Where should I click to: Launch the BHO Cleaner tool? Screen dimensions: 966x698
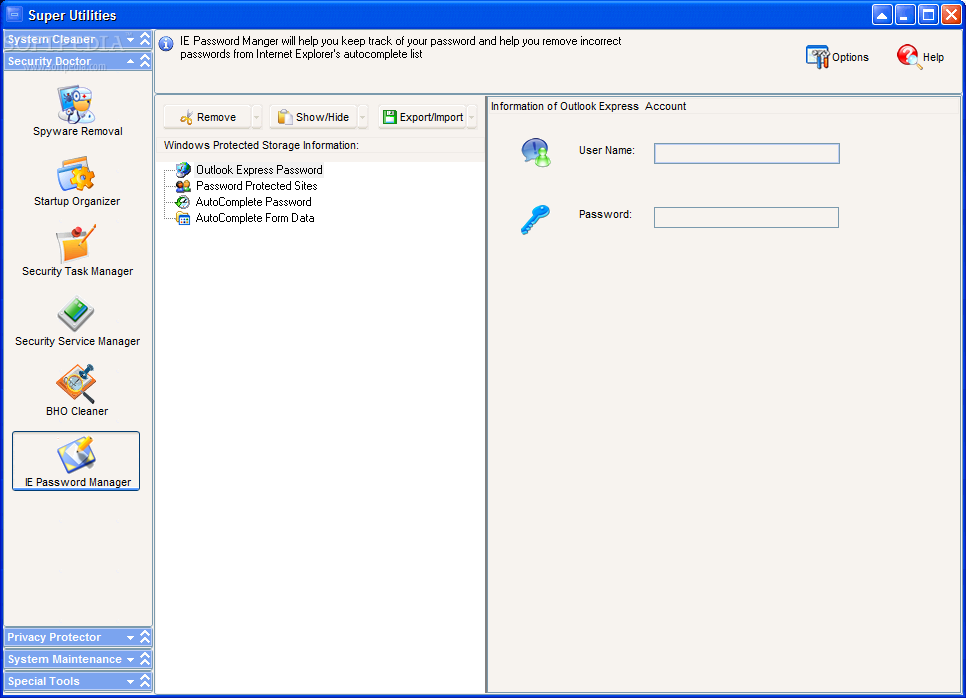(x=77, y=391)
